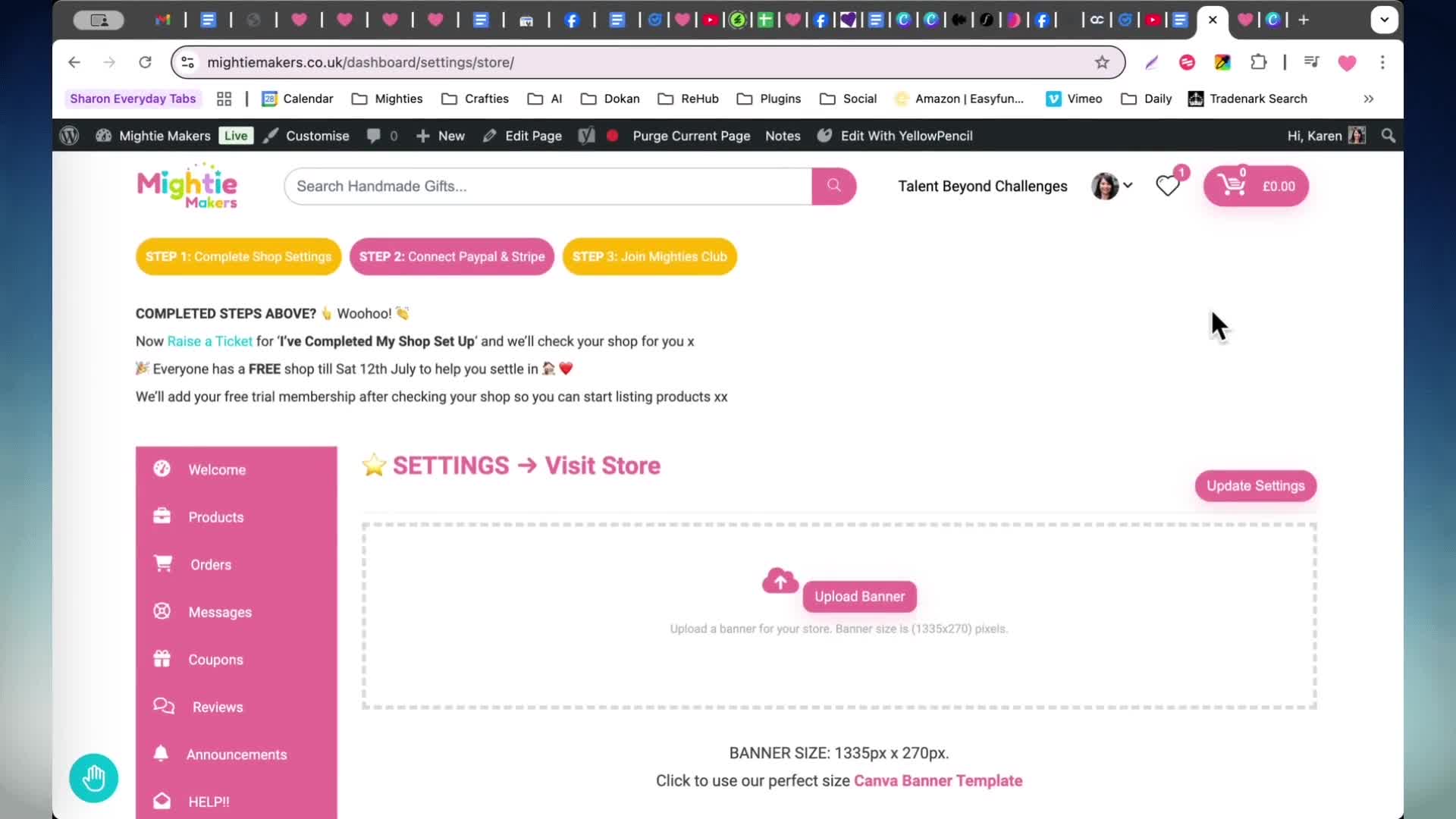Reload the page with refresh icon
The image size is (1456, 819).
(x=145, y=62)
